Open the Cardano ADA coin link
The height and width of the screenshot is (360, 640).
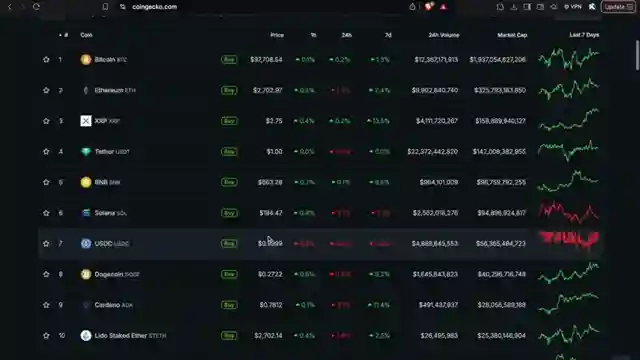(113, 305)
